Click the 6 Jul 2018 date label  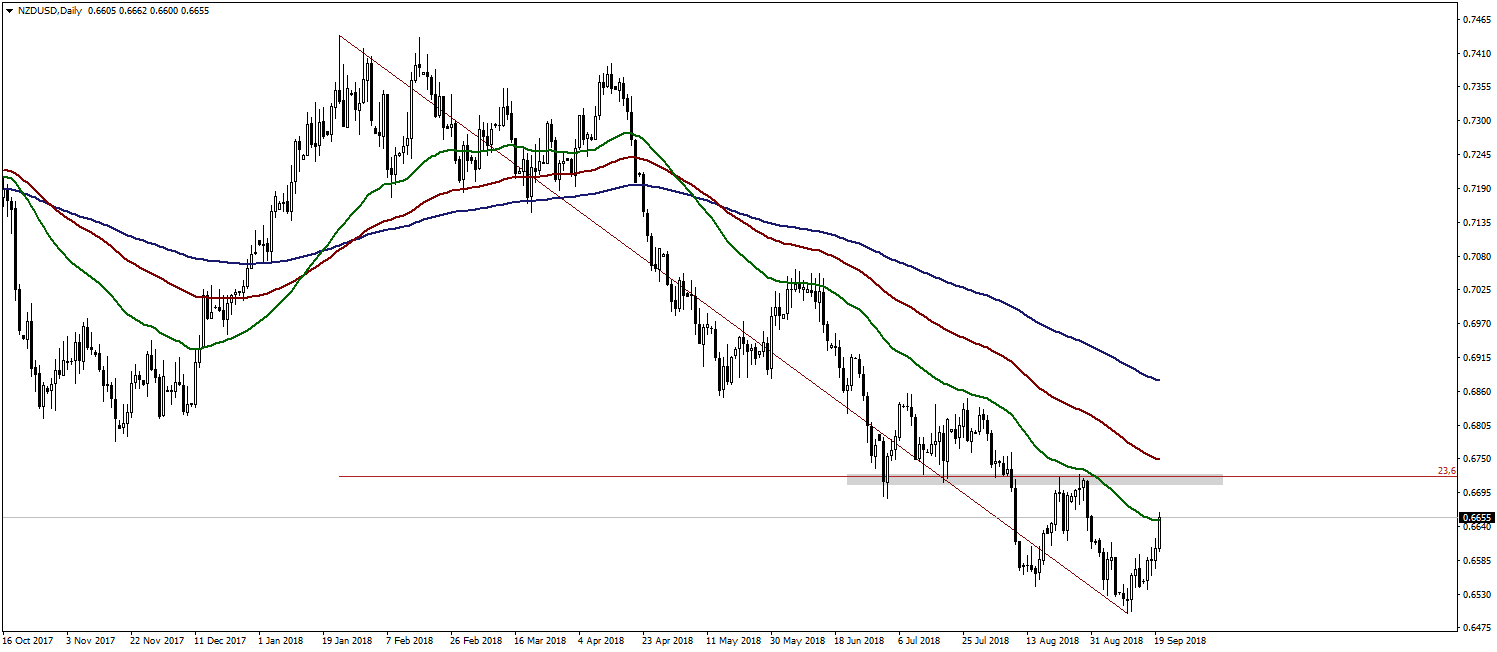coord(919,641)
